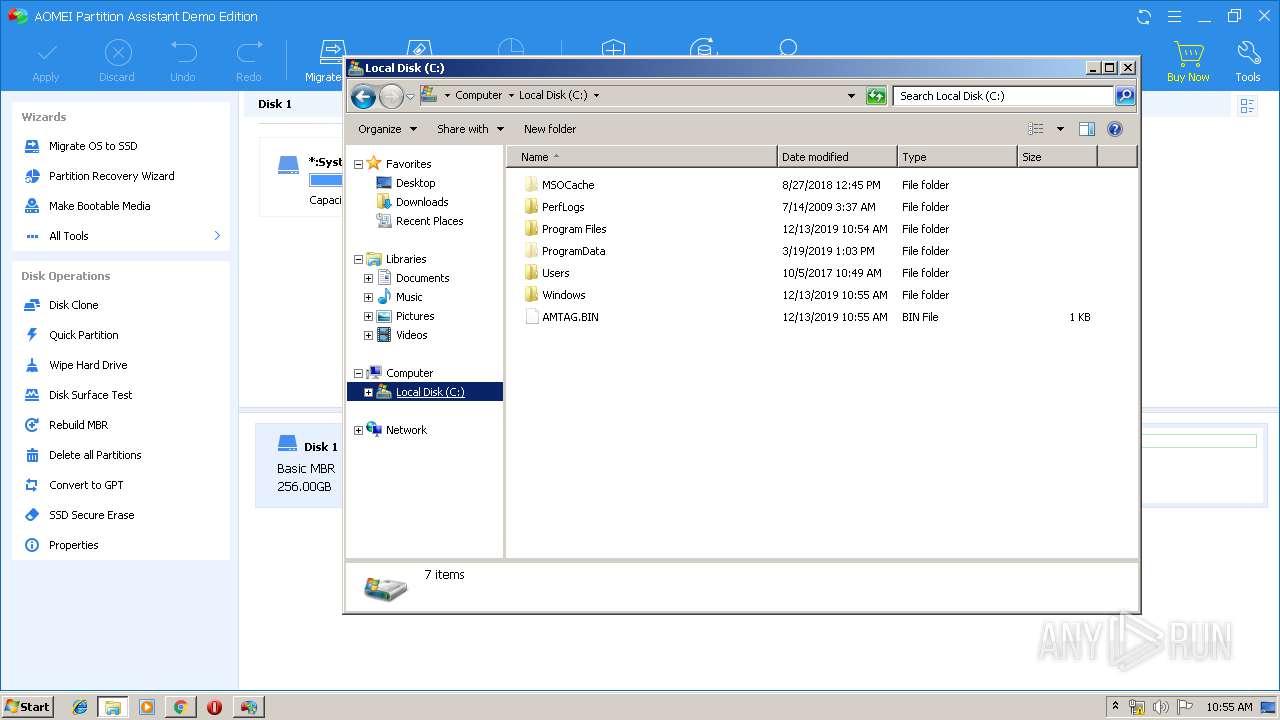Choose Disk Clone operation

pos(74,305)
